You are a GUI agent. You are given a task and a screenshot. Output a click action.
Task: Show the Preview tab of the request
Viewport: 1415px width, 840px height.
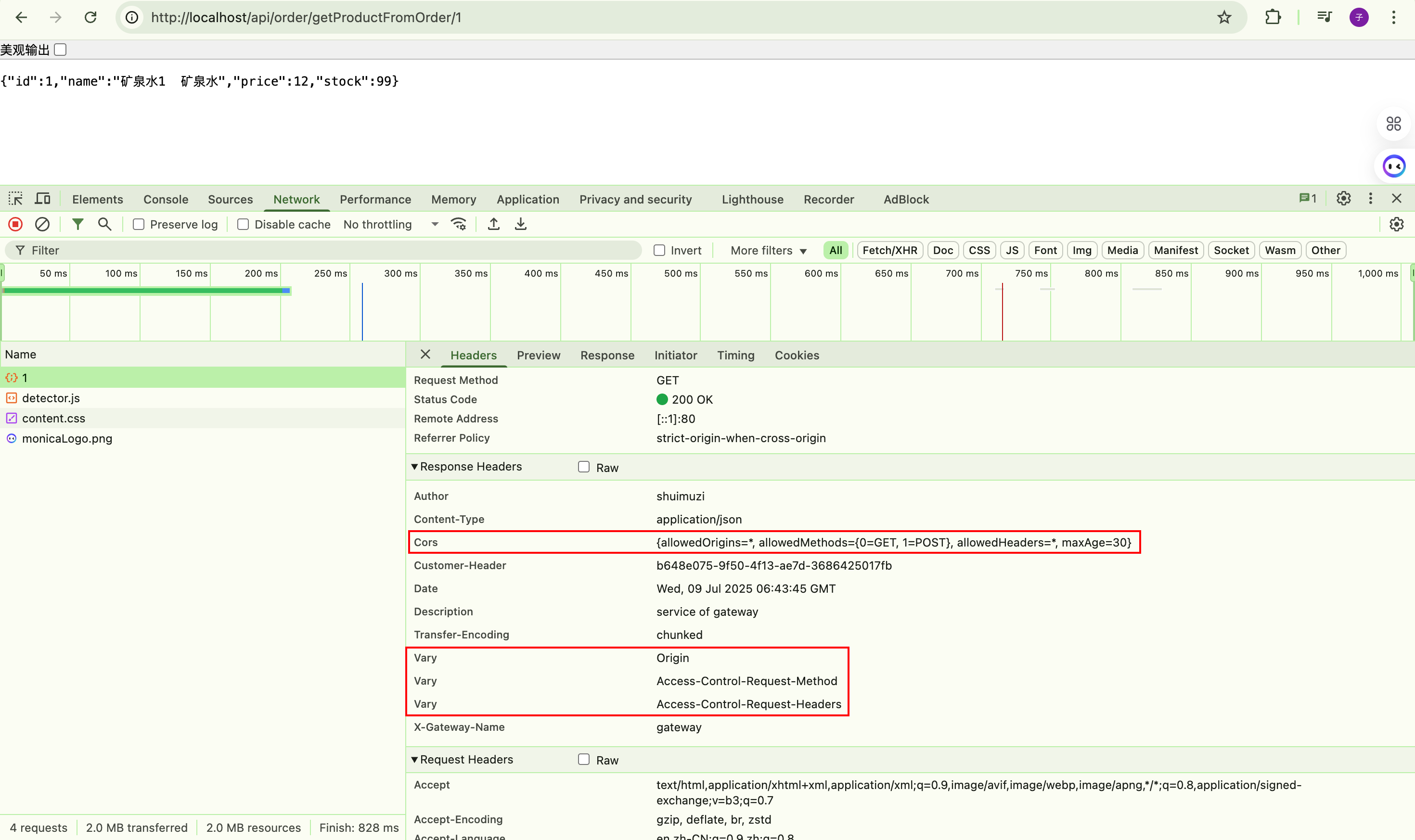(x=539, y=355)
